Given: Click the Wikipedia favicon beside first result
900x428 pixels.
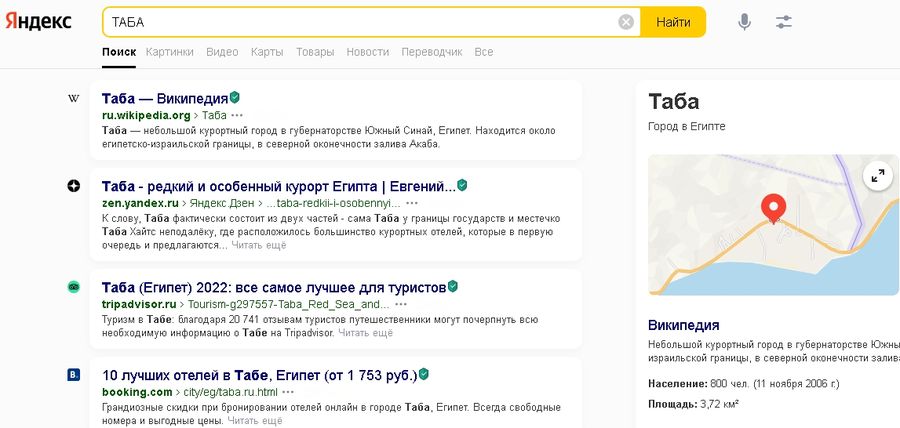Looking at the screenshot, I should pos(73,98).
